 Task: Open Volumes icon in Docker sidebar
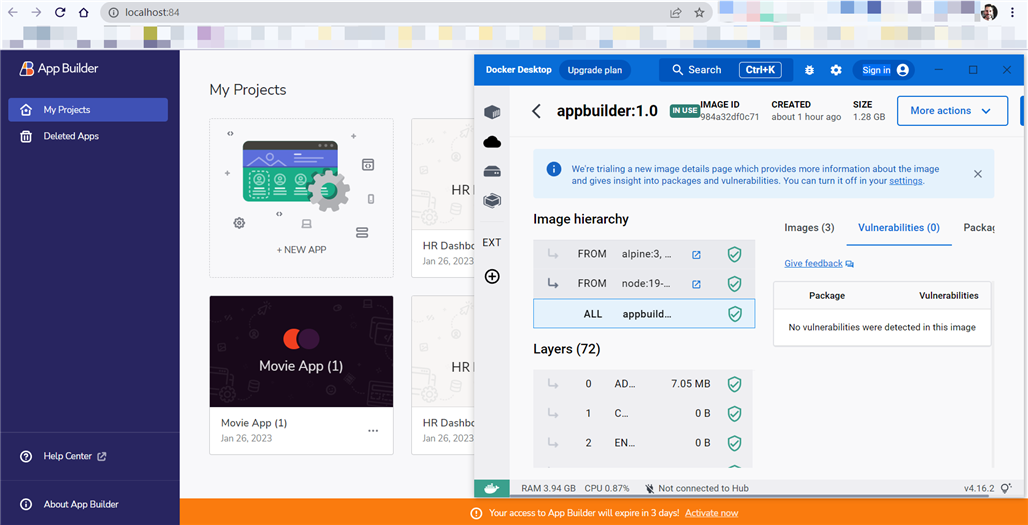[x=491, y=172]
